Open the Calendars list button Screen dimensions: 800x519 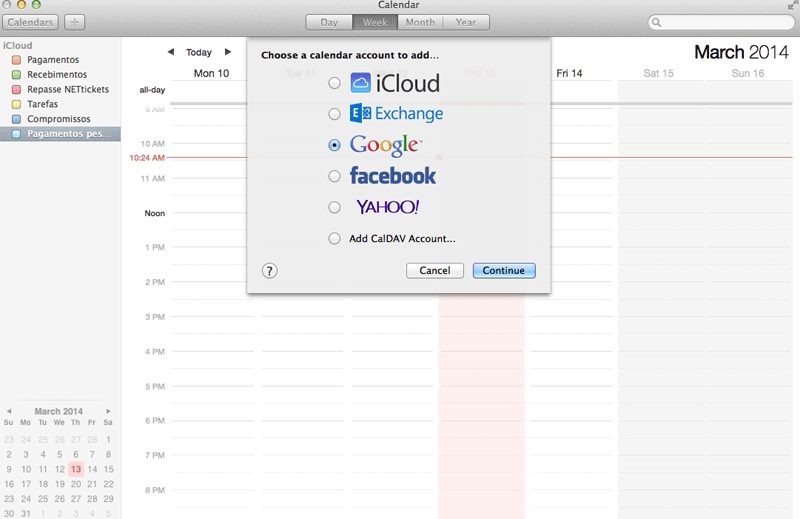30,22
